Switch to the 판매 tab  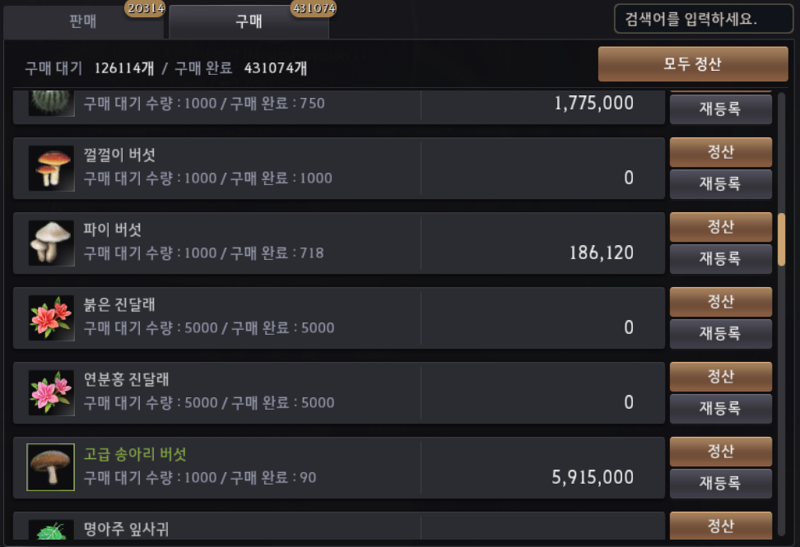pos(83,21)
